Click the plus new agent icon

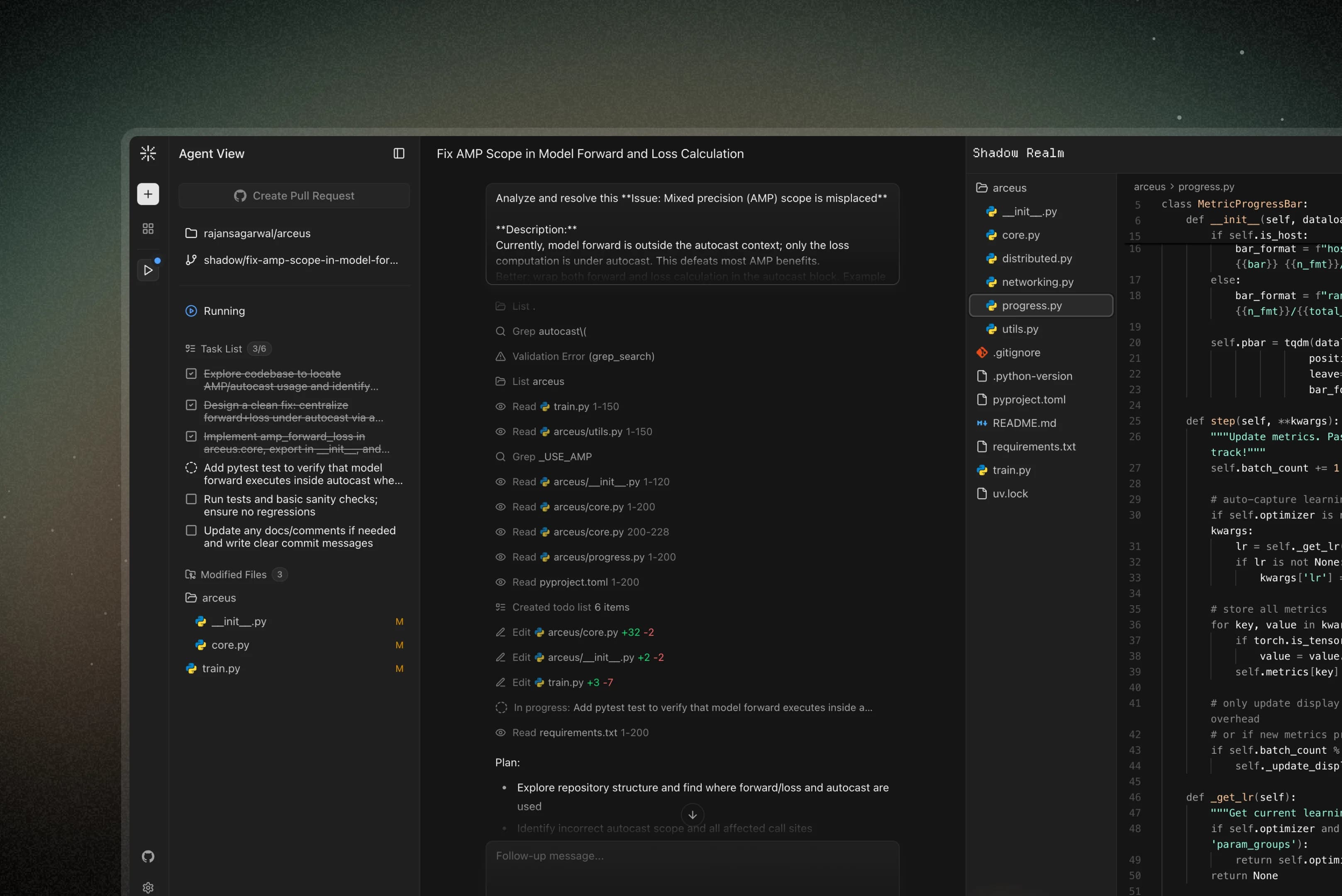148,194
